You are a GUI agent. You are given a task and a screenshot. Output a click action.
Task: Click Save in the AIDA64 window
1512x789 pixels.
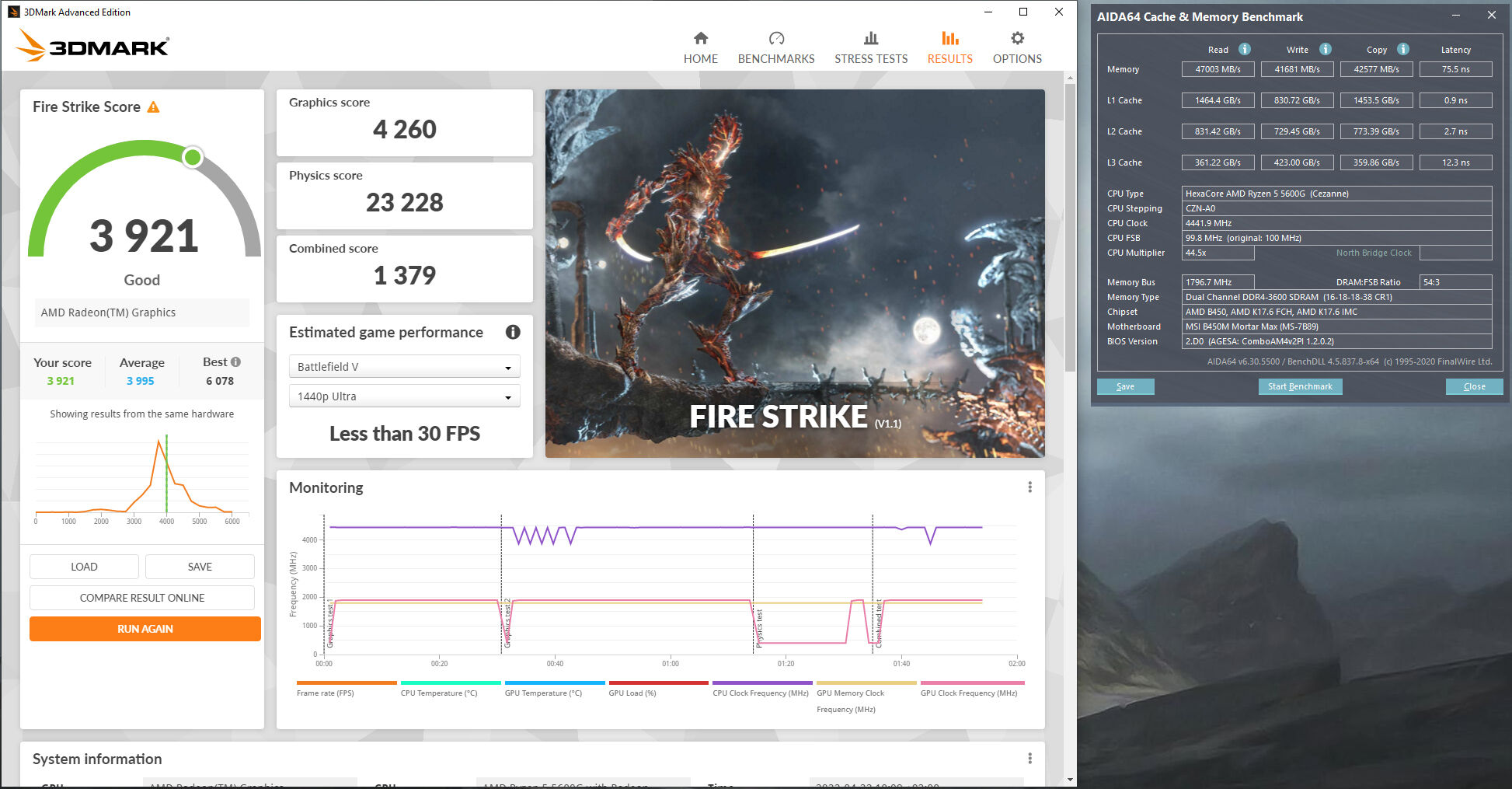1125,386
